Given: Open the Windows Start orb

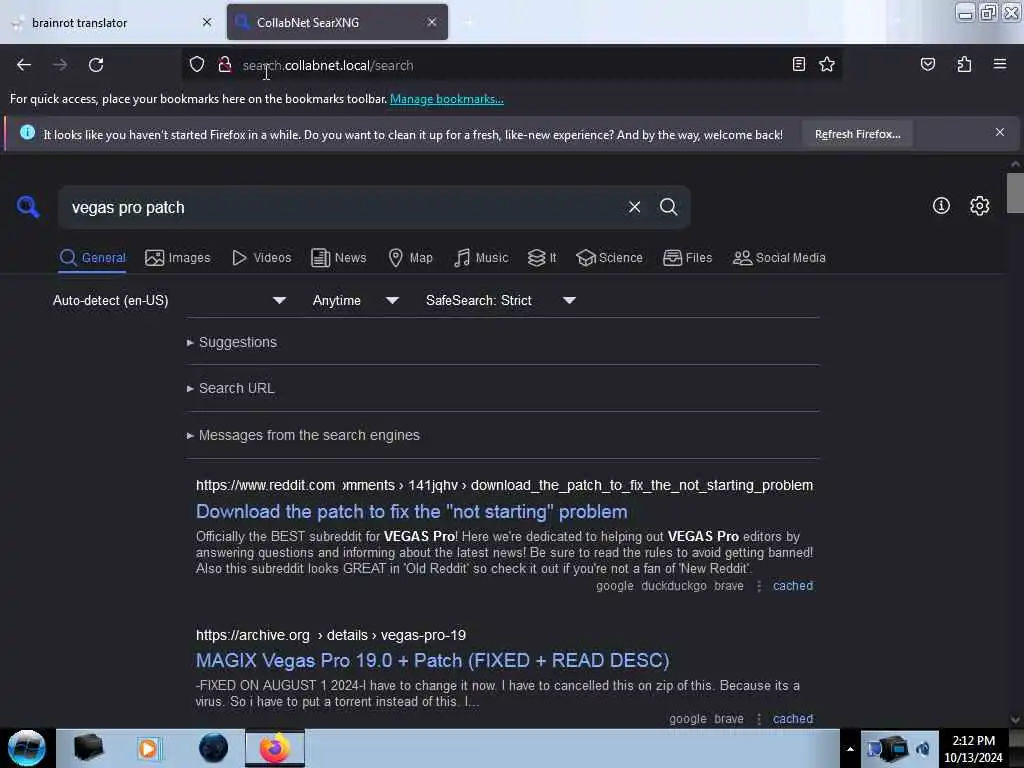Looking at the screenshot, I should tap(27, 748).
